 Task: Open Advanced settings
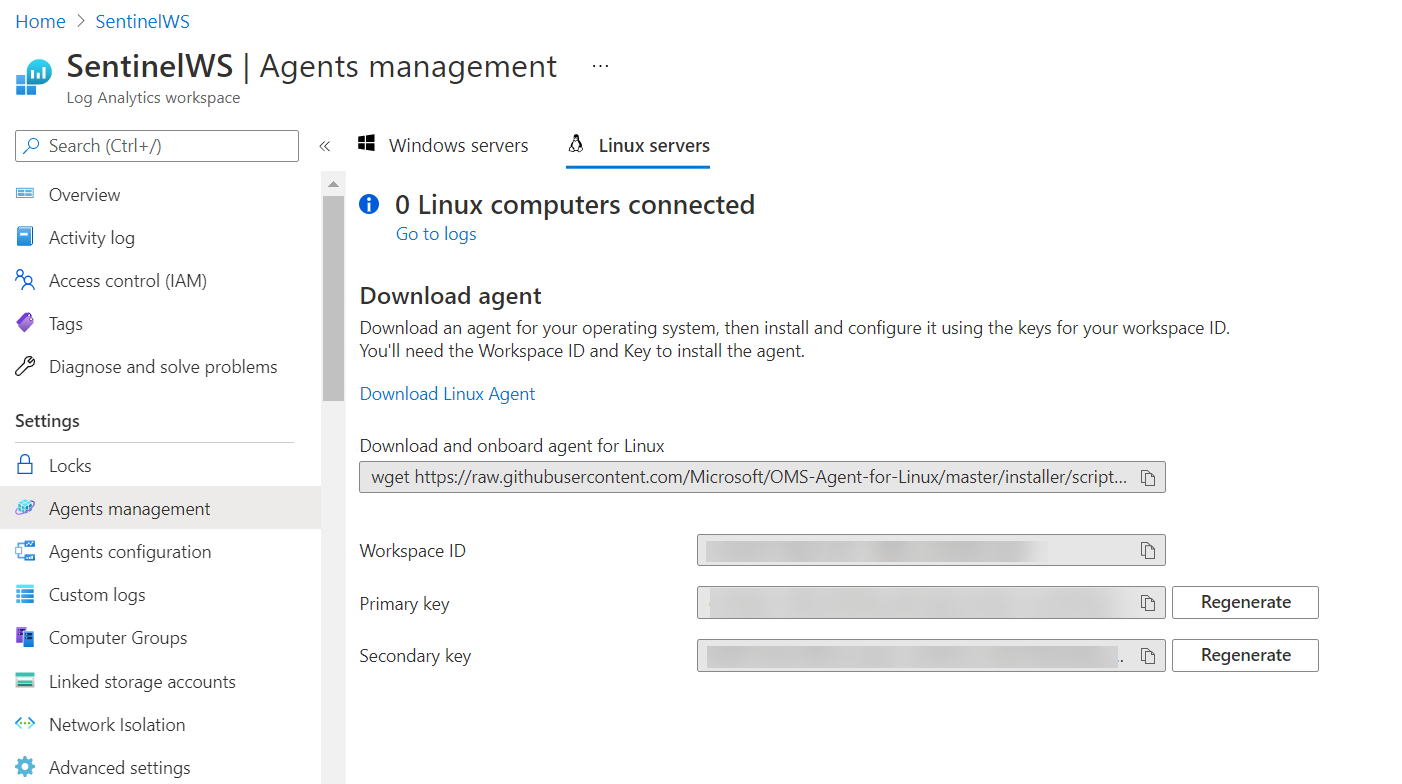point(119,766)
